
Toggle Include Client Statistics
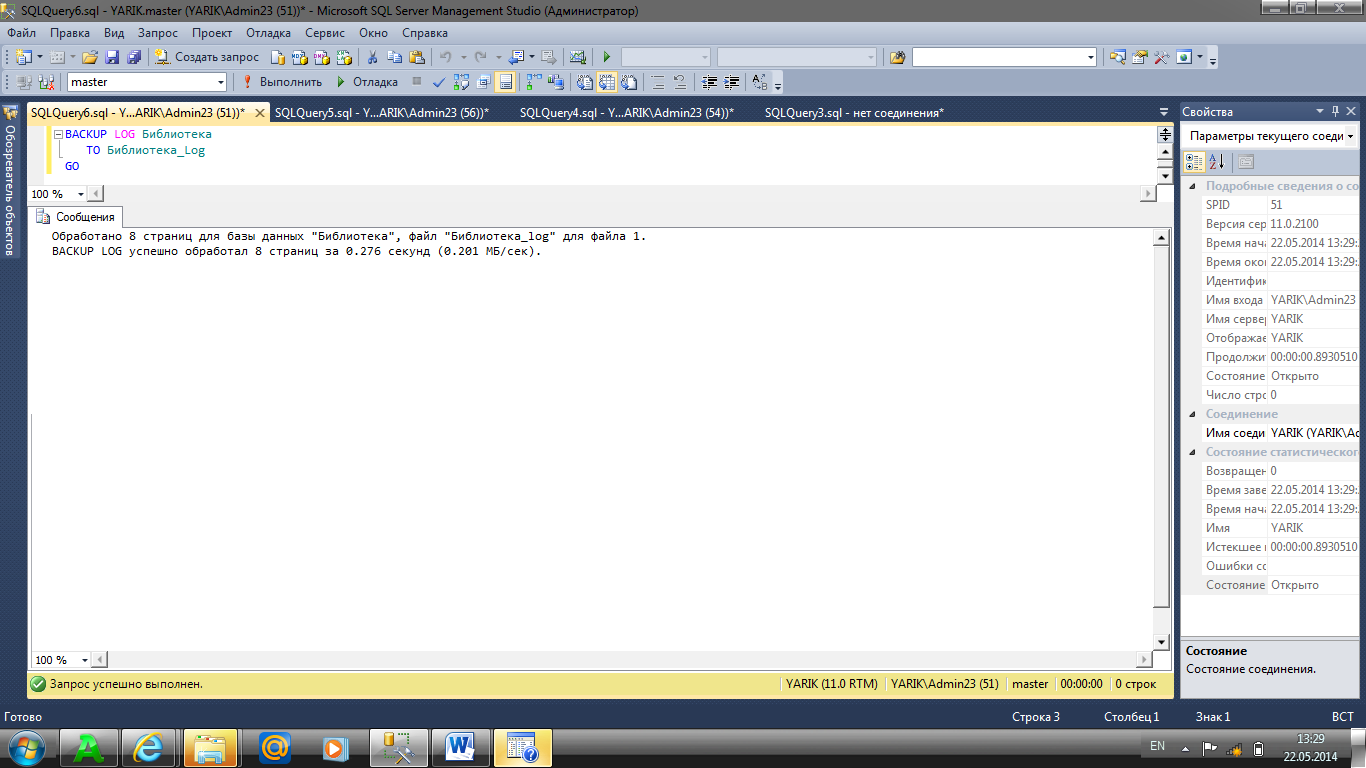pyautogui.click(x=556, y=82)
